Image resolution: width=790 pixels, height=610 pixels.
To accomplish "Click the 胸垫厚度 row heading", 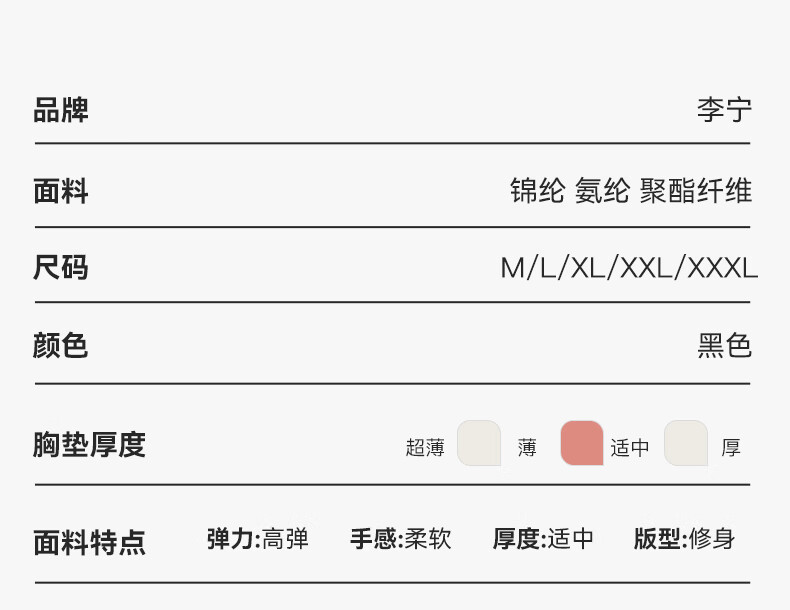I will click(89, 445).
